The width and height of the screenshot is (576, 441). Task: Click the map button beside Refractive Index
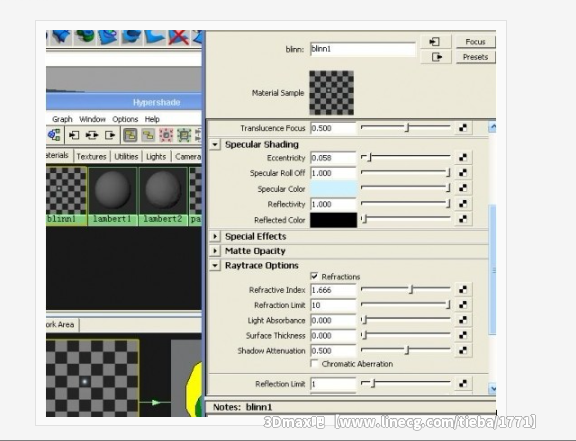pyautogui.click(x=463, y=290)
